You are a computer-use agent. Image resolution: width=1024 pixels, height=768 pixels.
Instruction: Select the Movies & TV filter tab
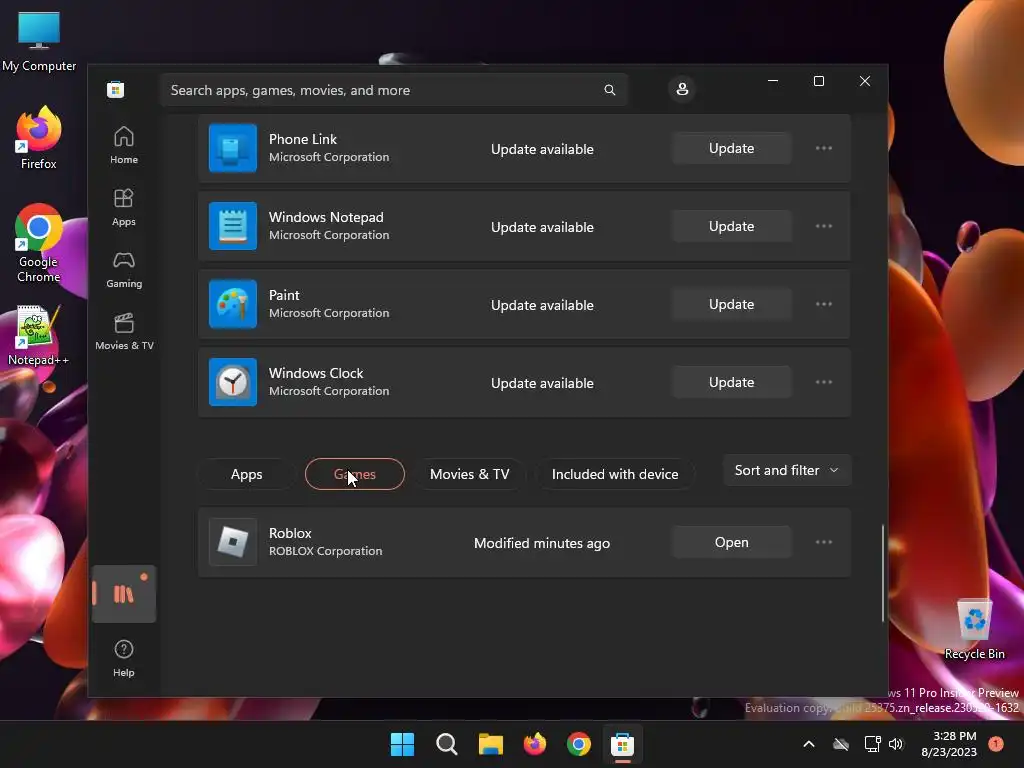coord(470,474)
